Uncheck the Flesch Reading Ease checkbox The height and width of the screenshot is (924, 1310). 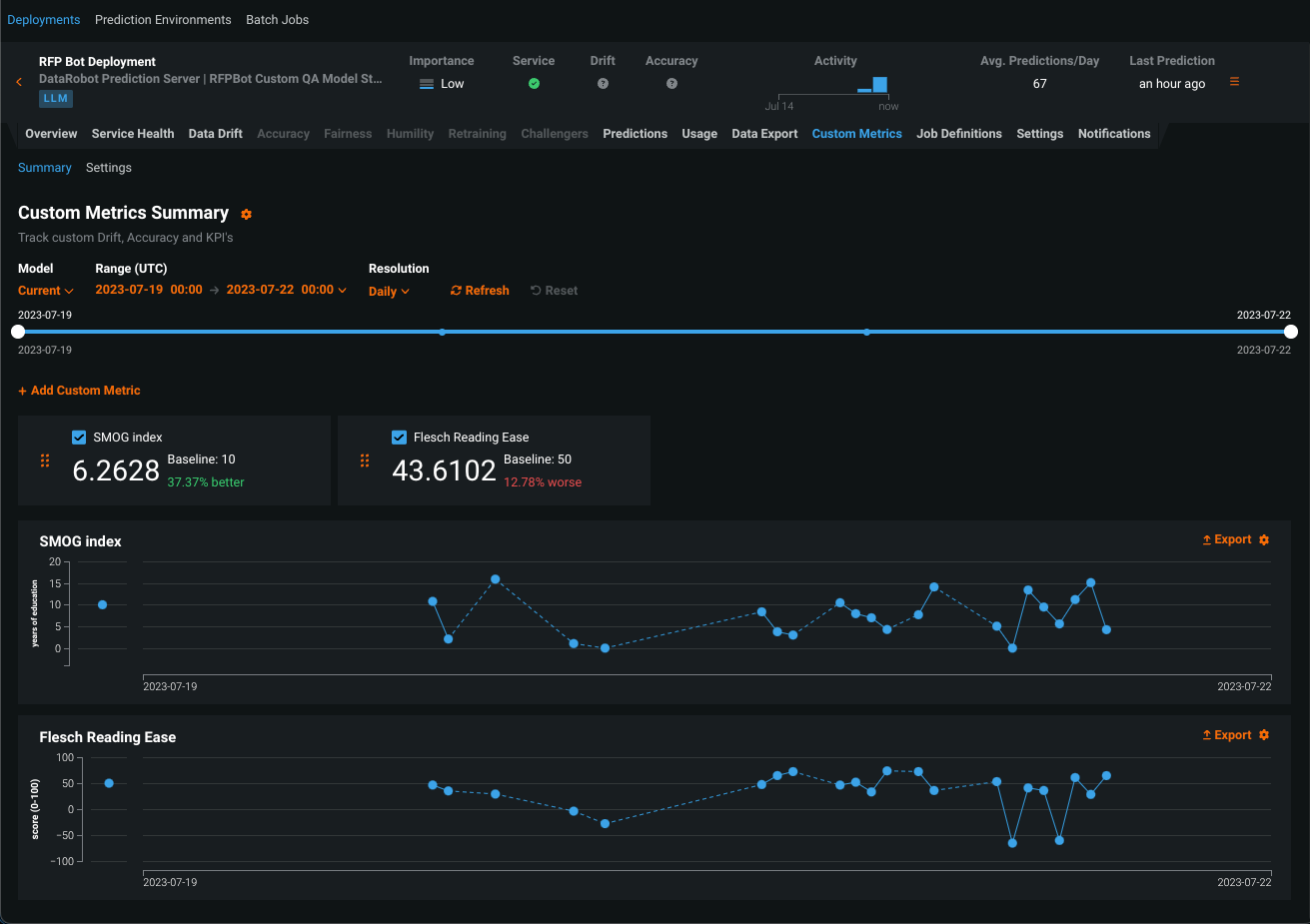(x=399, y=438)
